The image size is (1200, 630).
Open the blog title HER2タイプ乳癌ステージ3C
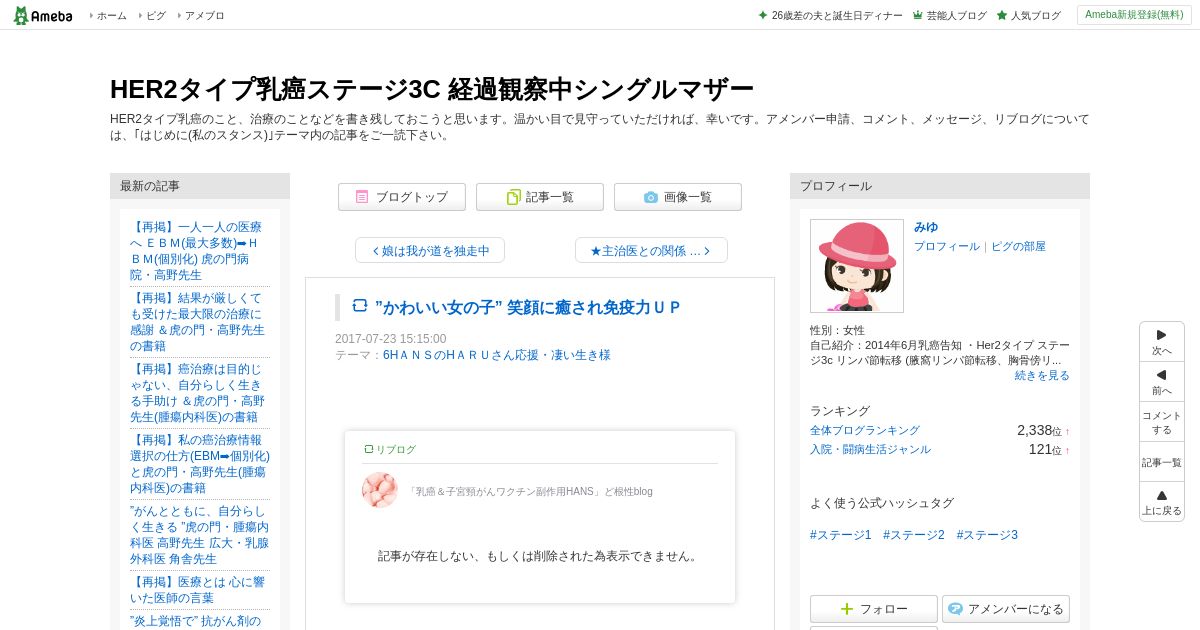click(x=431, y=89)
